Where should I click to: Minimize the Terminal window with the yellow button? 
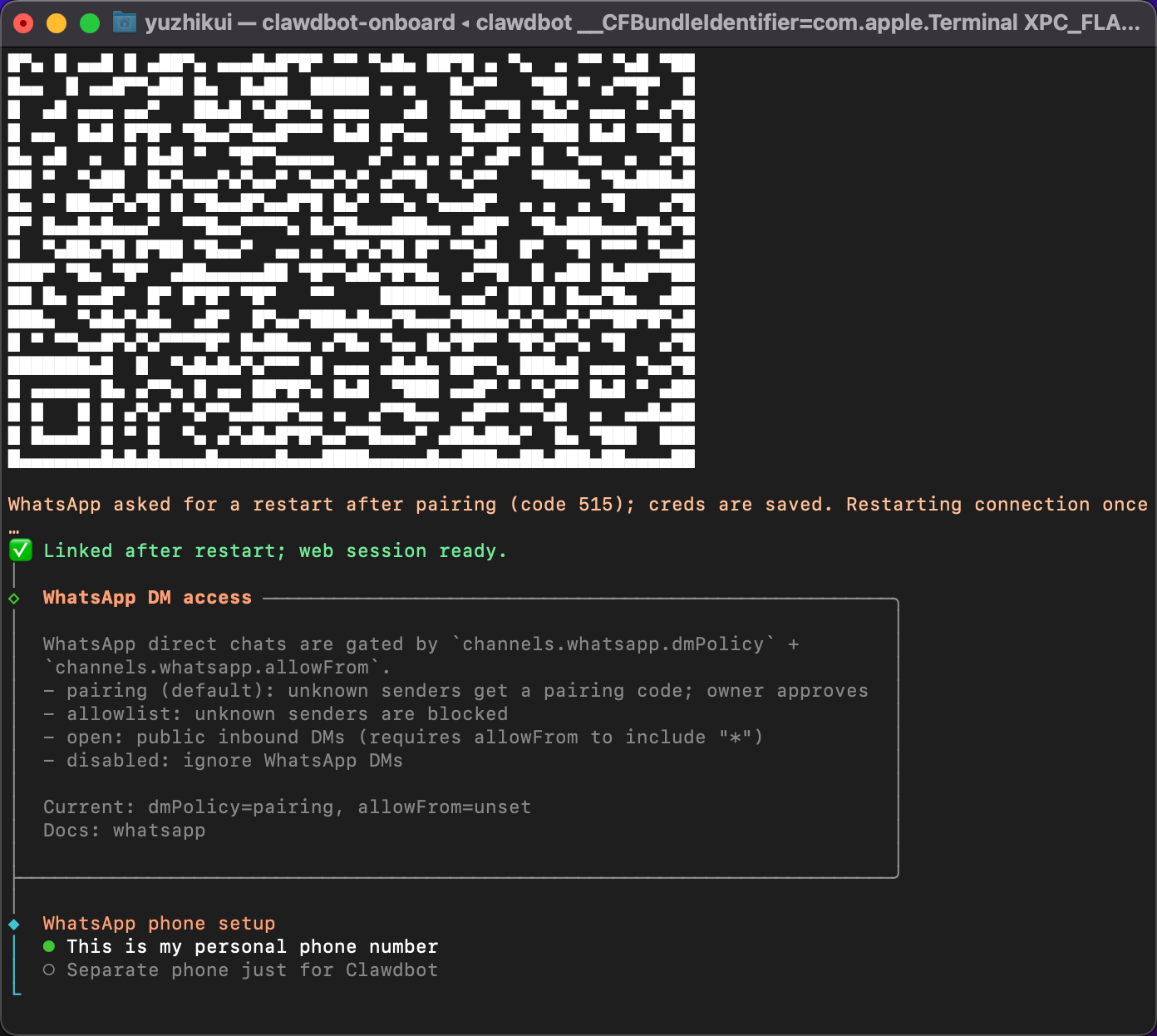(x=57, y=22)
